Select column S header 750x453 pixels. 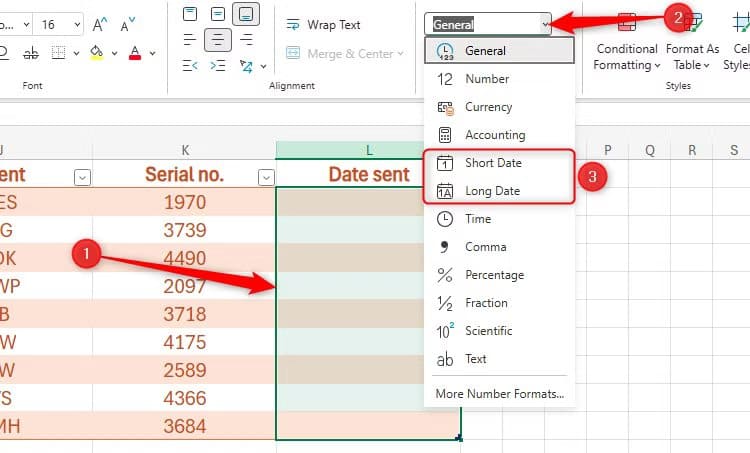pos(734,150)
